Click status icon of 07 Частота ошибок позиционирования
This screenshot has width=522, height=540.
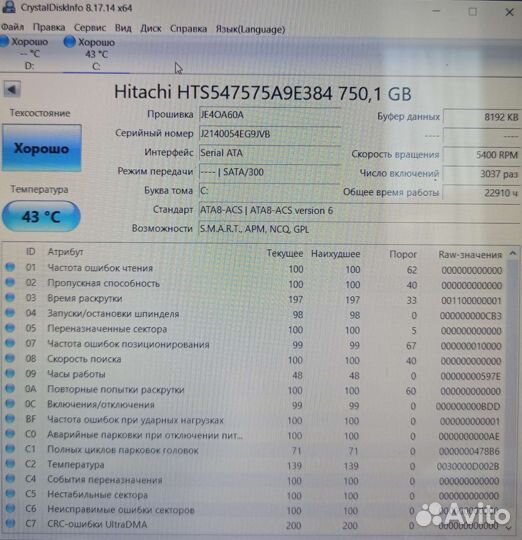(x=10, y=343)
